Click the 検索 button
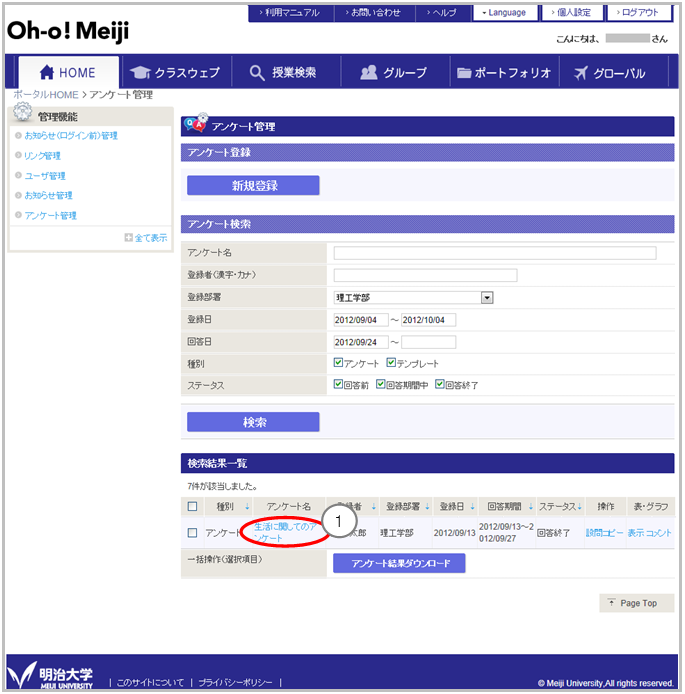Viewport: 685px width, 694px height. point(253,422)
